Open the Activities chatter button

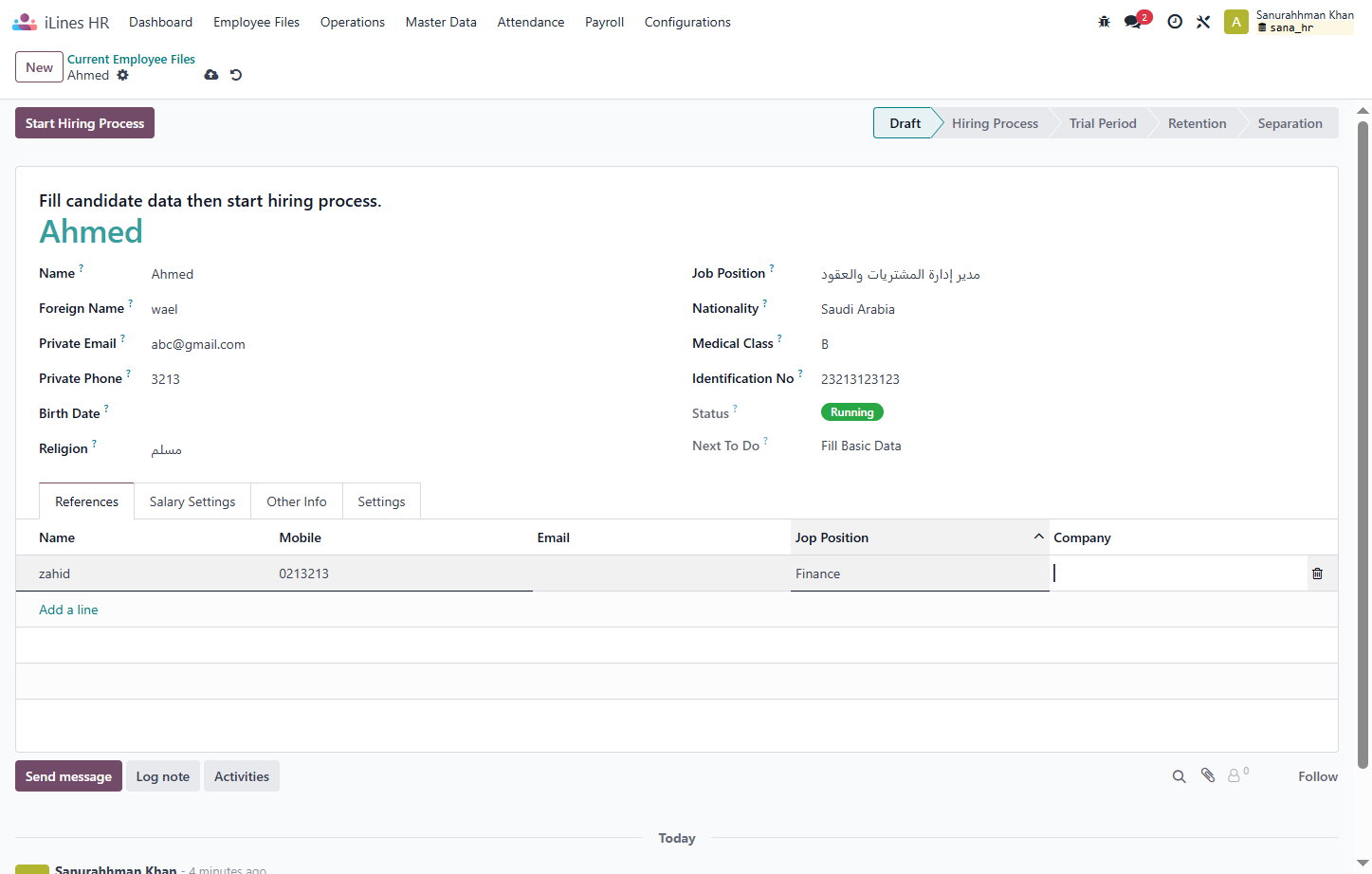point(242,776)
